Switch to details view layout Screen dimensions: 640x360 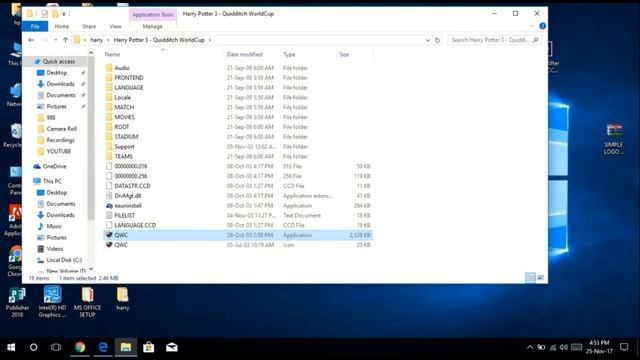[x=530, y=278]
